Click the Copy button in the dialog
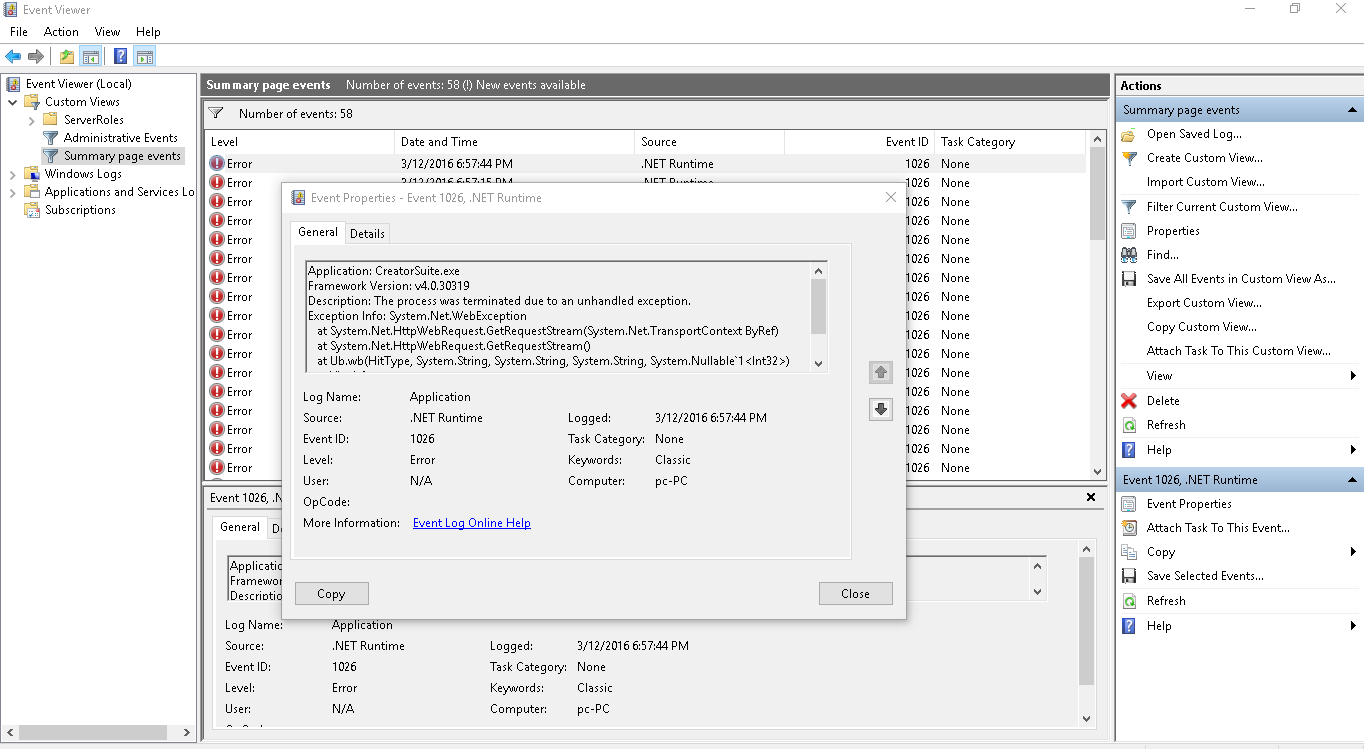 331,594
